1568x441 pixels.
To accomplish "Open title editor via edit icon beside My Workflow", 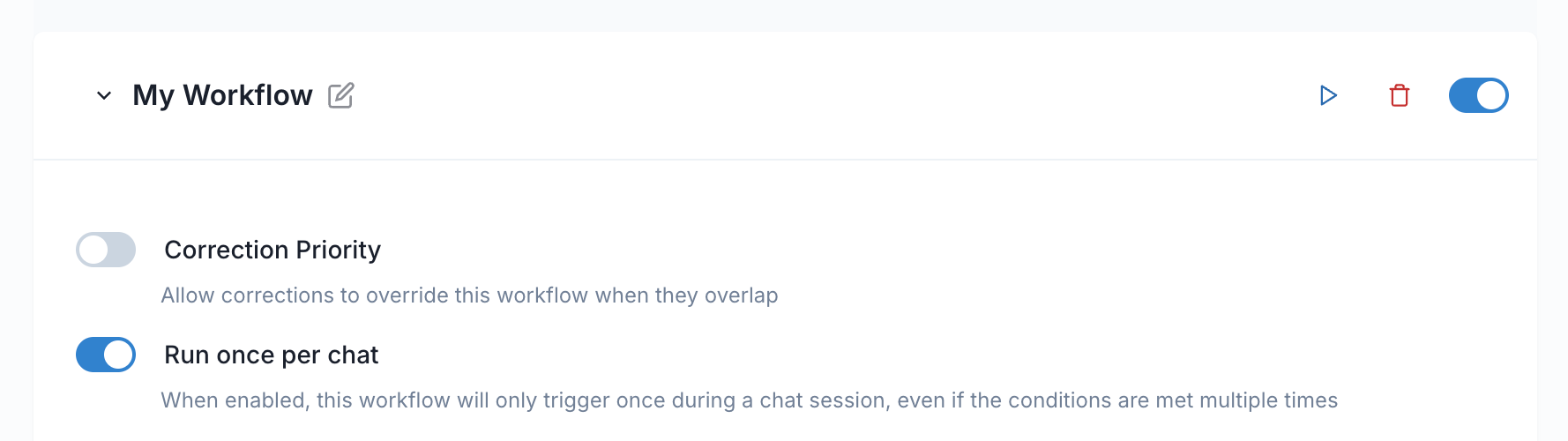I will click(341, 95).
